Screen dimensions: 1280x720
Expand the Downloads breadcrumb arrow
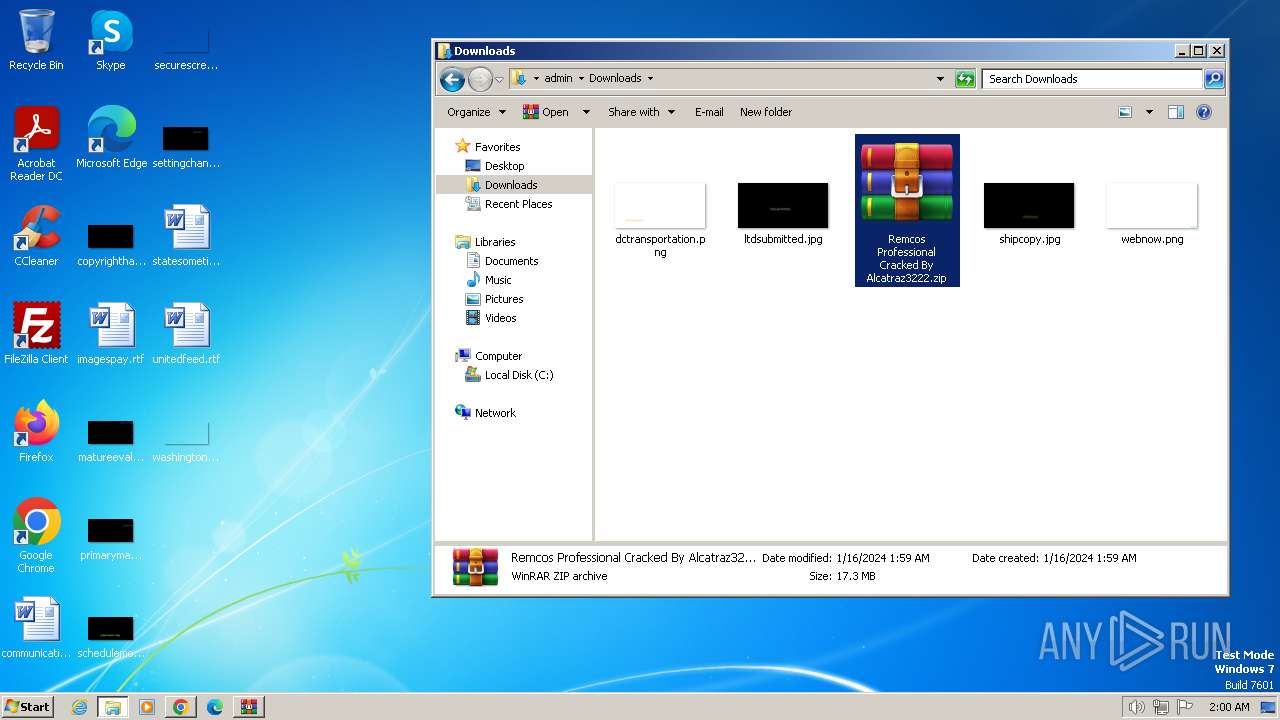(x=650, y=78)
